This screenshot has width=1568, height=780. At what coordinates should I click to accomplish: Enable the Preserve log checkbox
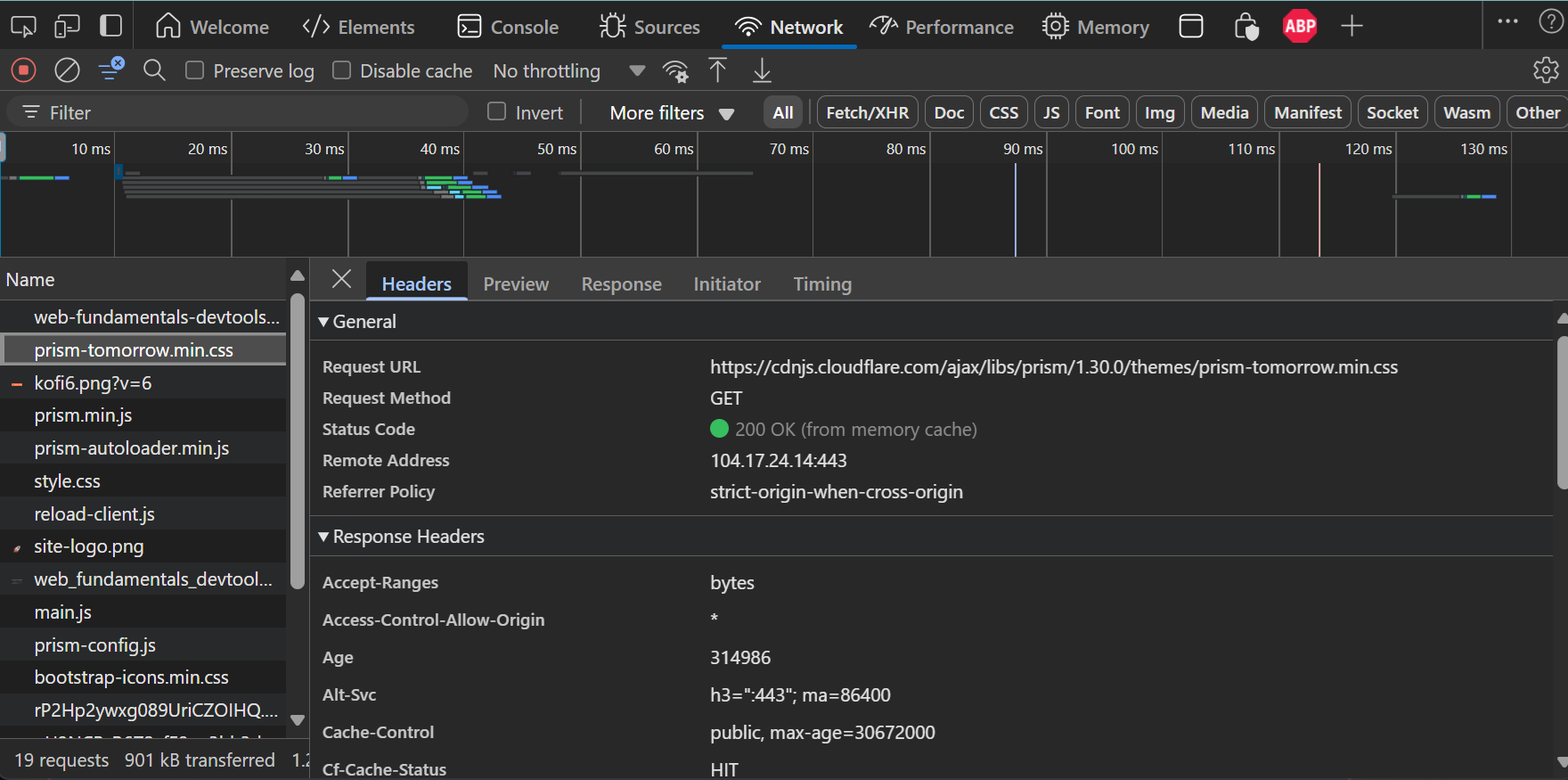pos(194,70)
